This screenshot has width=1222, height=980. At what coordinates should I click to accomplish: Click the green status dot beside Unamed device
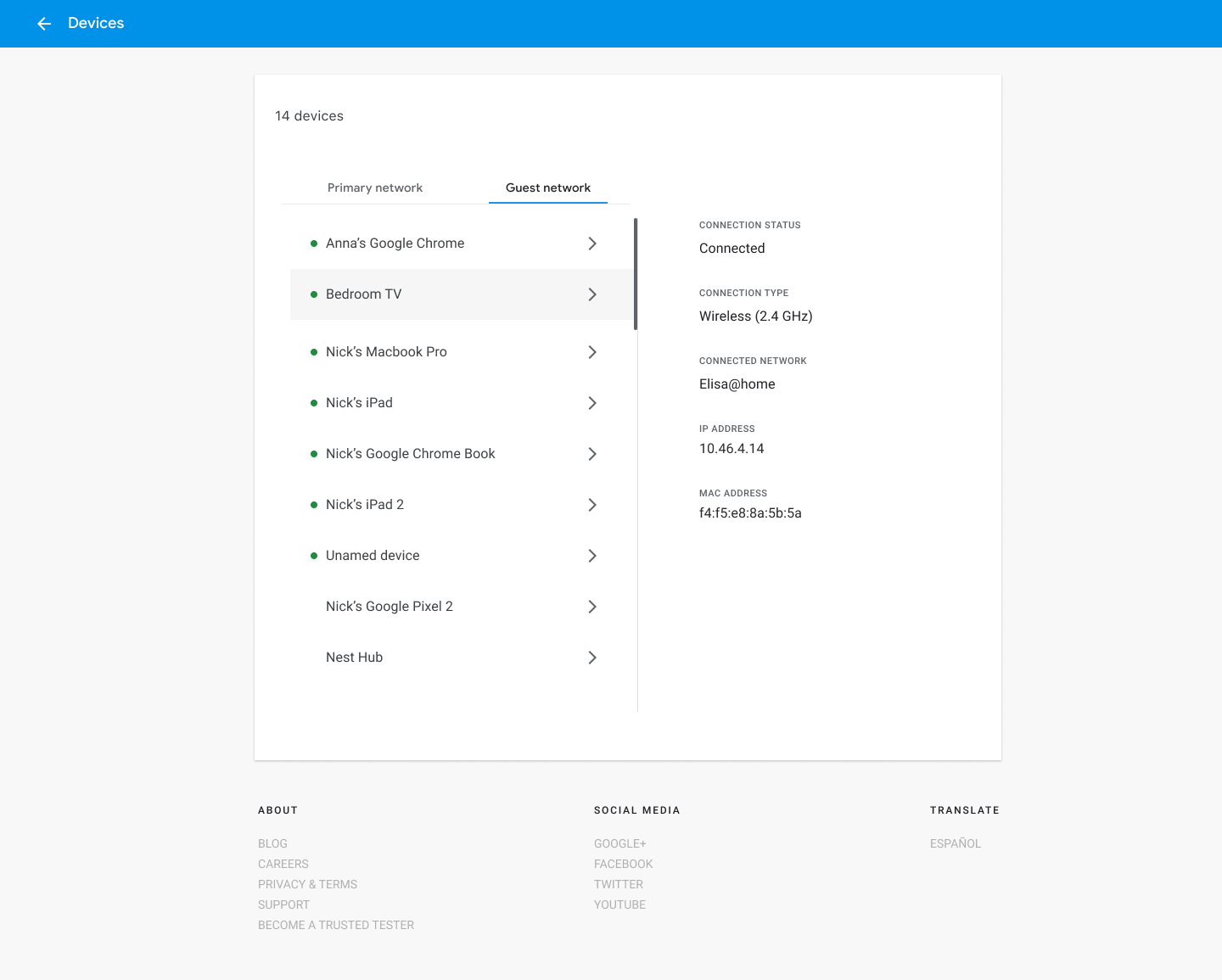click(314, 556)
